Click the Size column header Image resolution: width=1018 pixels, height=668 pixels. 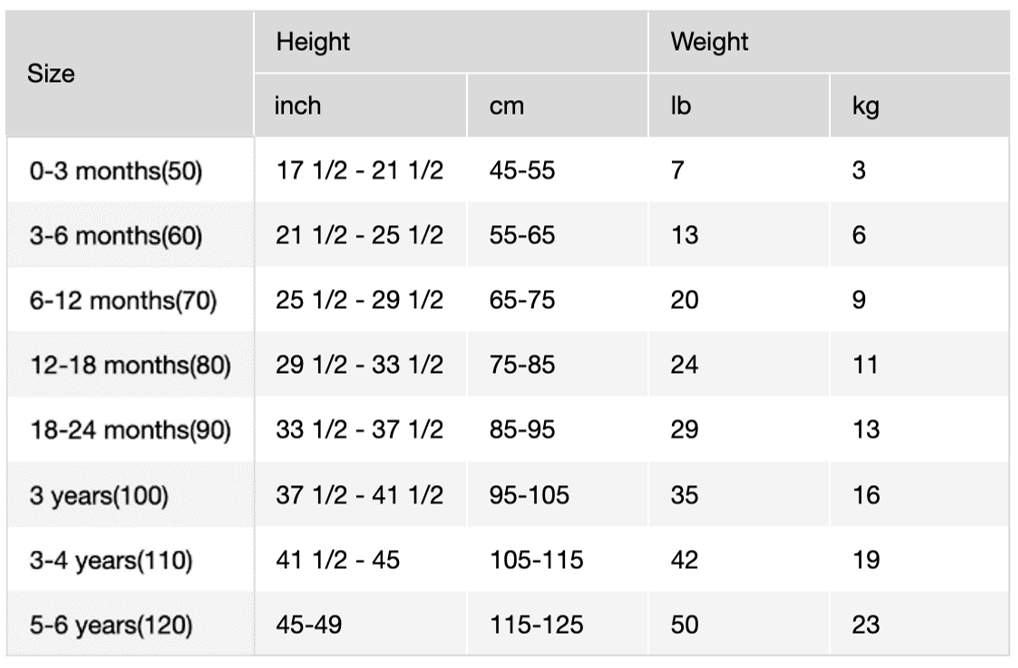(51, 74)
